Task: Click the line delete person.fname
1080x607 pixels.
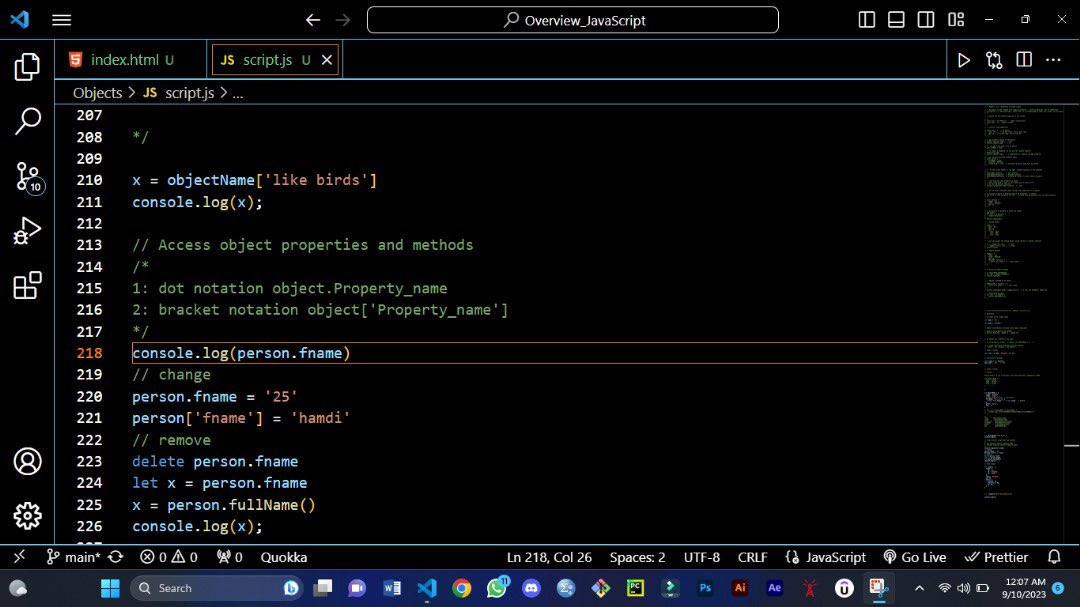Action: coord(215,461)
